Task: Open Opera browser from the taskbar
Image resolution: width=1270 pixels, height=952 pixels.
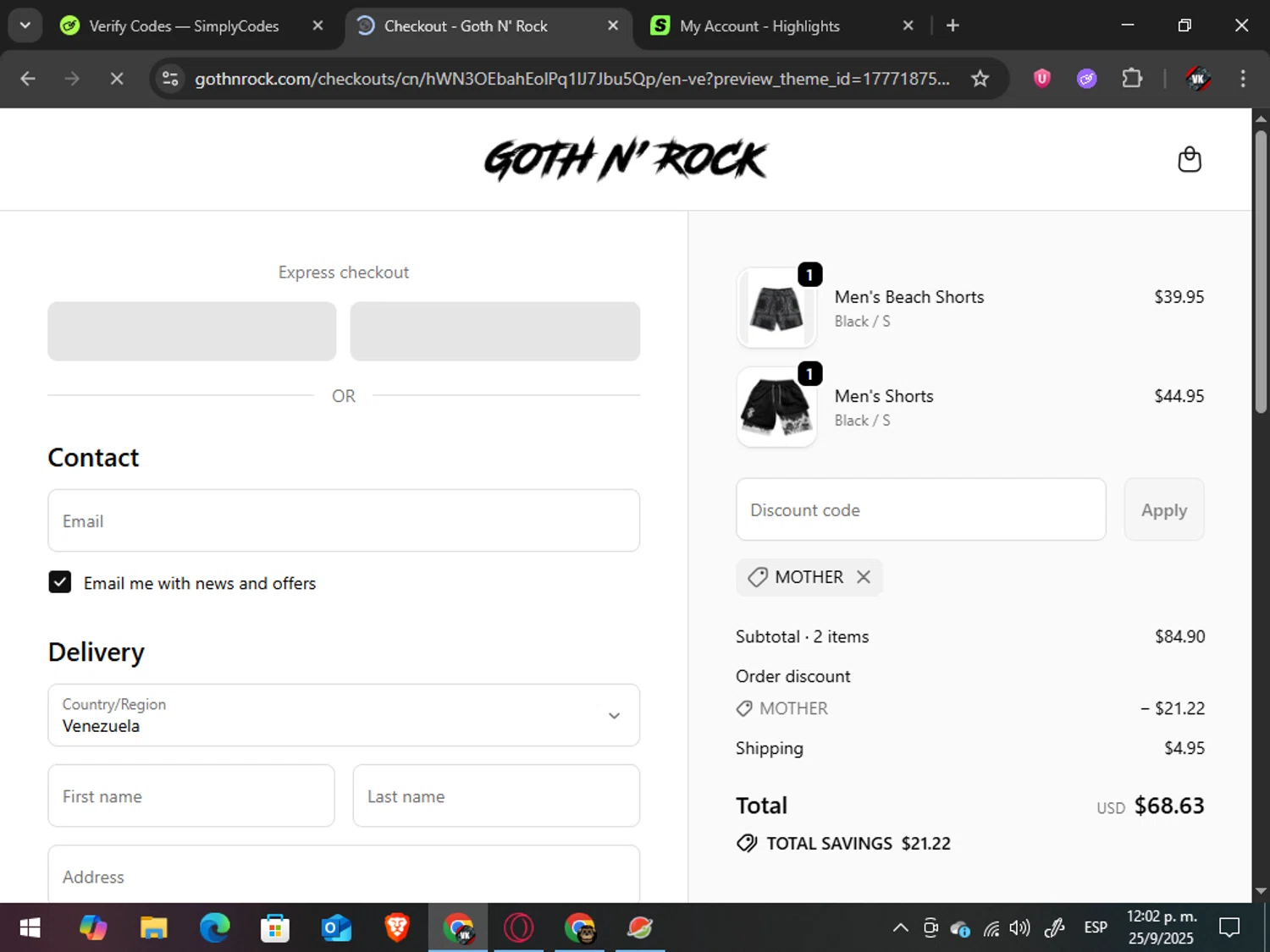Action: coord(518,927)
